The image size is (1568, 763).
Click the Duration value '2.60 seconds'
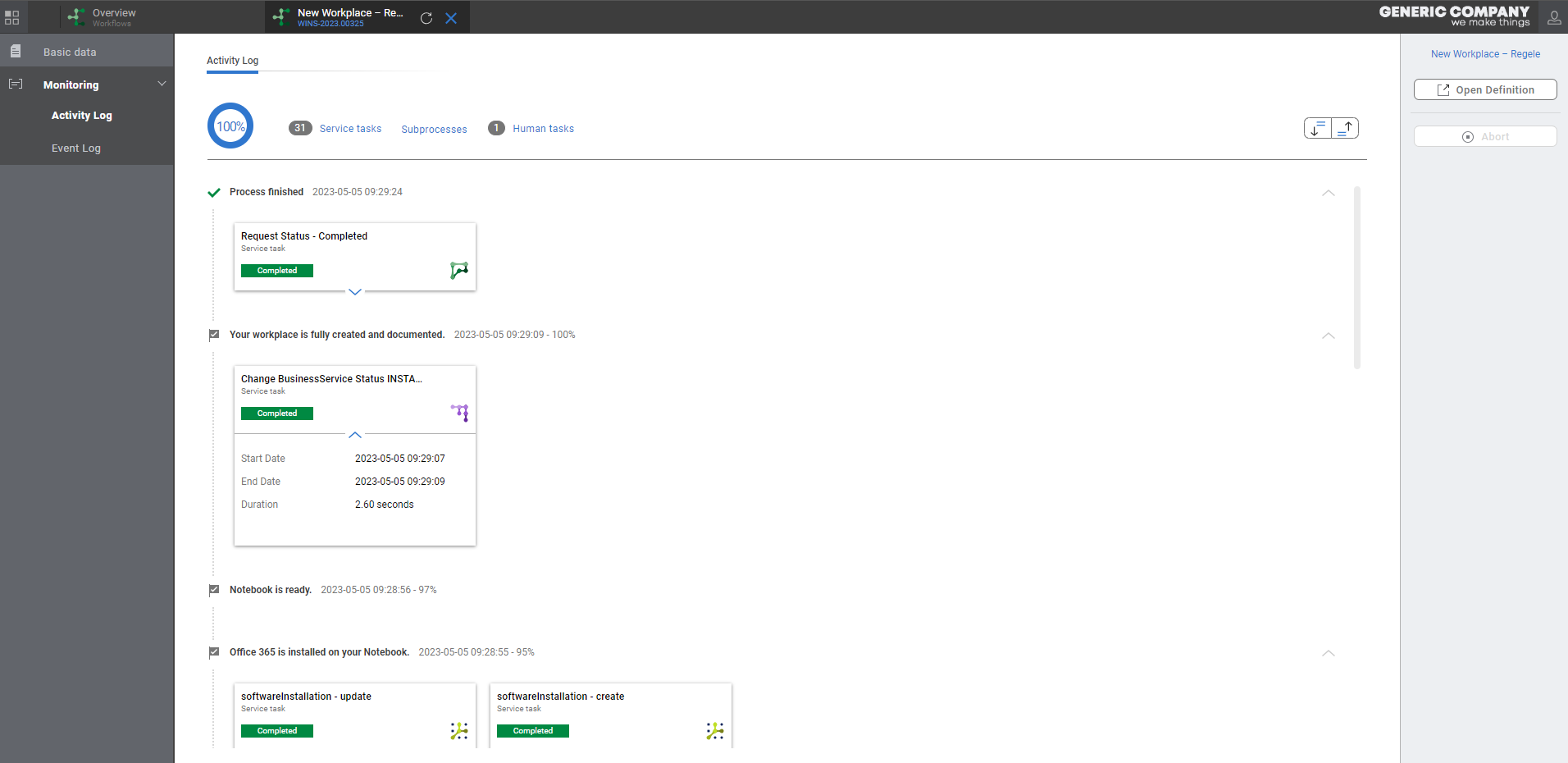click(385, 505)
